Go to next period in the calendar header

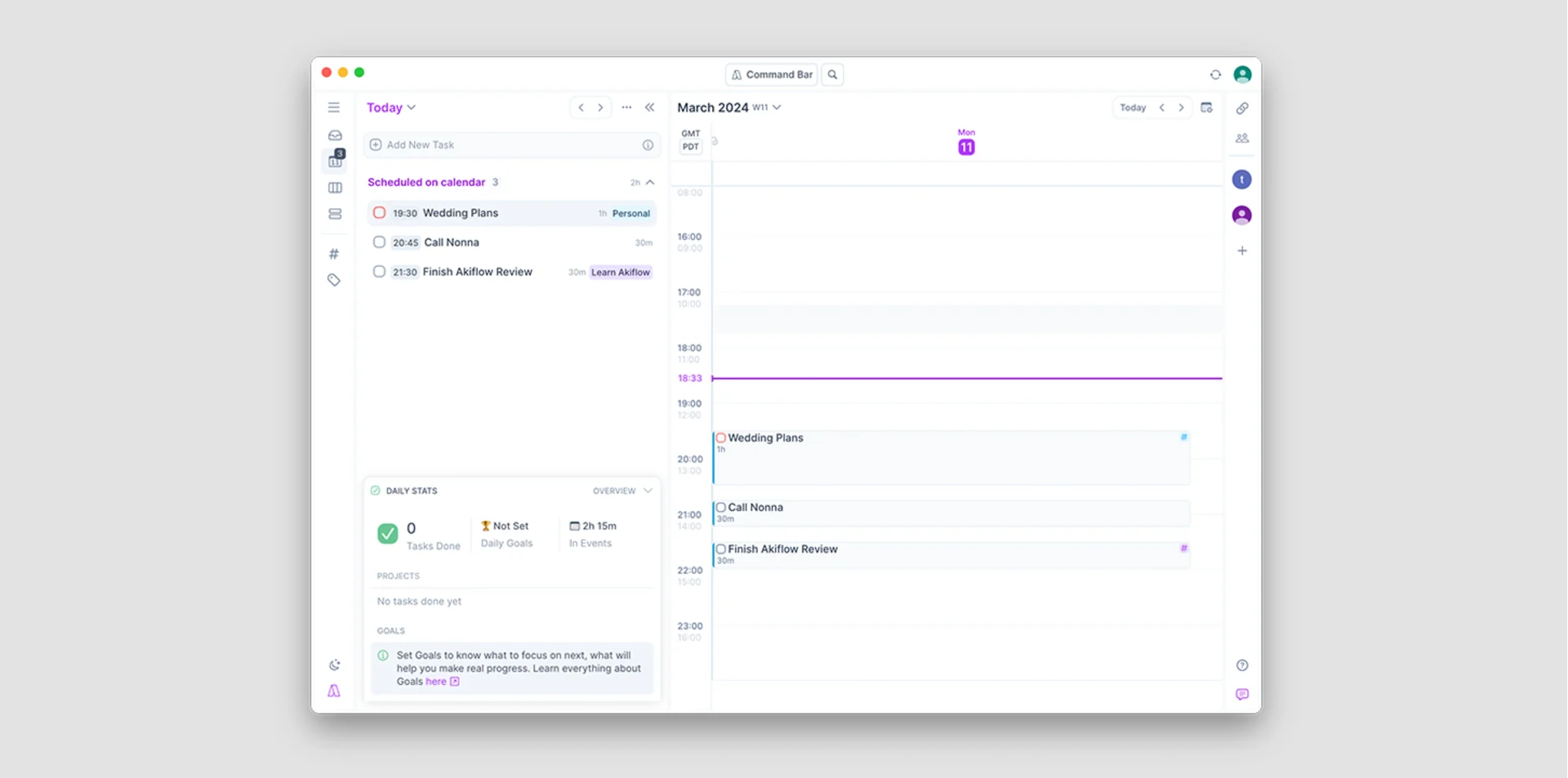1181,107
